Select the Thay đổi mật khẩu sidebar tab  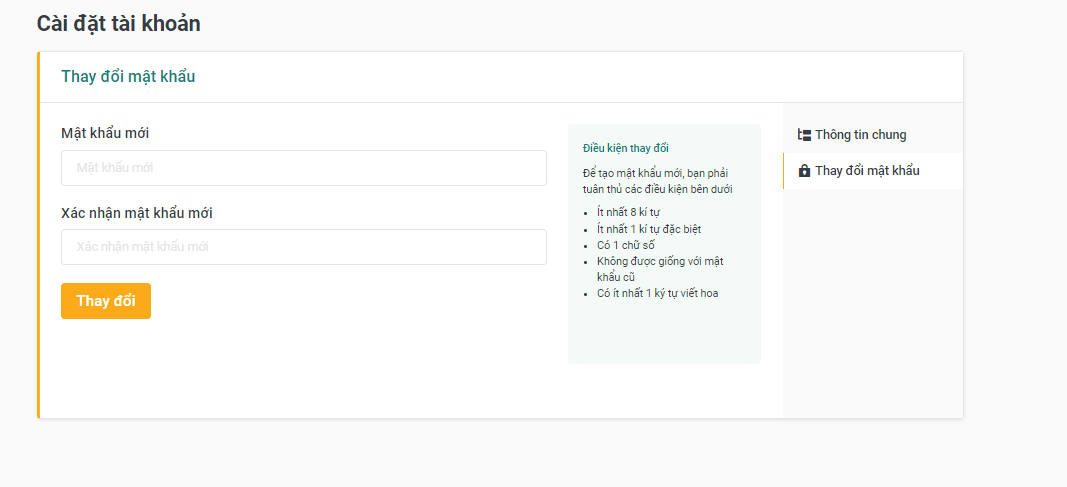[867, 171]
